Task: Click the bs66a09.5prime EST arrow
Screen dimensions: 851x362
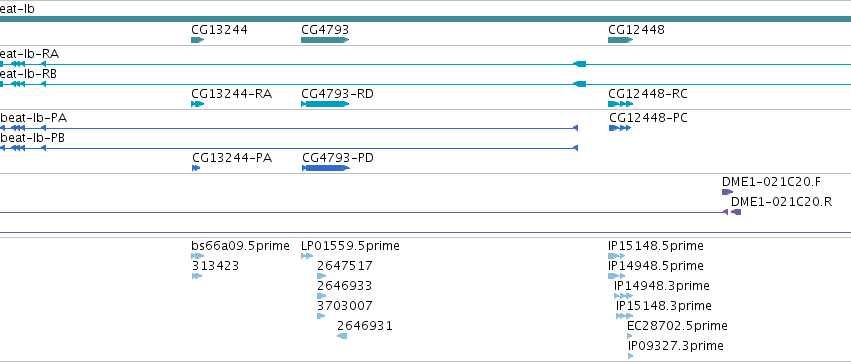Action: pos(198,256)
